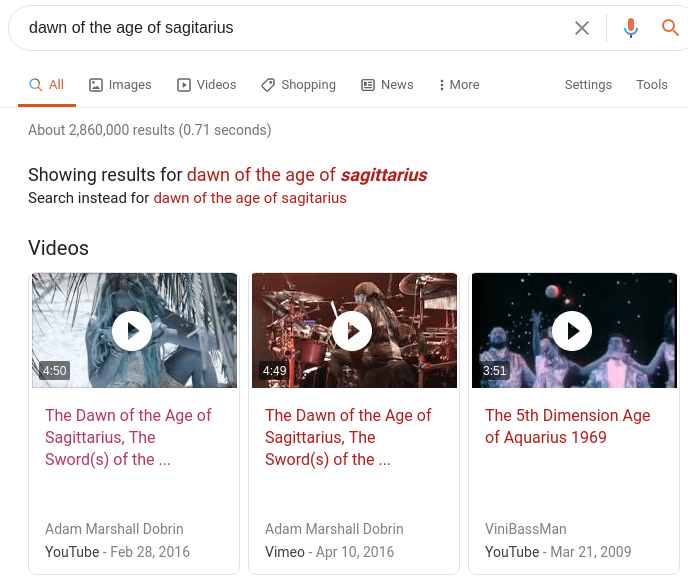Image resolution: width=688 pixels, height=580 pixels.
Task: Click the 'About 2,860,000 results' text
Action: 150,130
